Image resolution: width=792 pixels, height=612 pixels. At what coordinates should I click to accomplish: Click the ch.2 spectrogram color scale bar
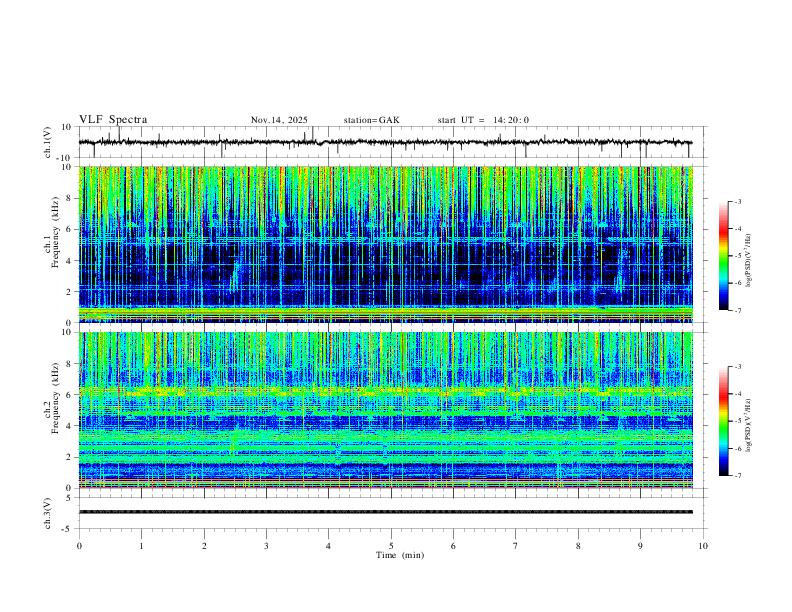(723, 421)
